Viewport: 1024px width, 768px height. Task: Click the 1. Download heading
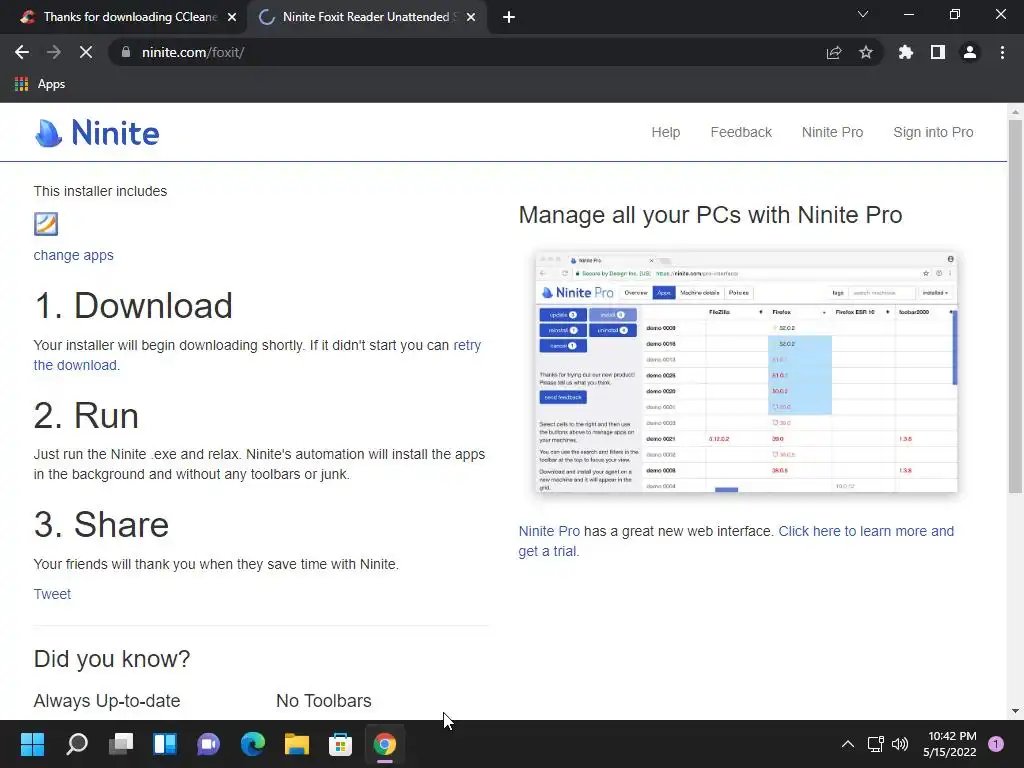(x=133, y=305)
